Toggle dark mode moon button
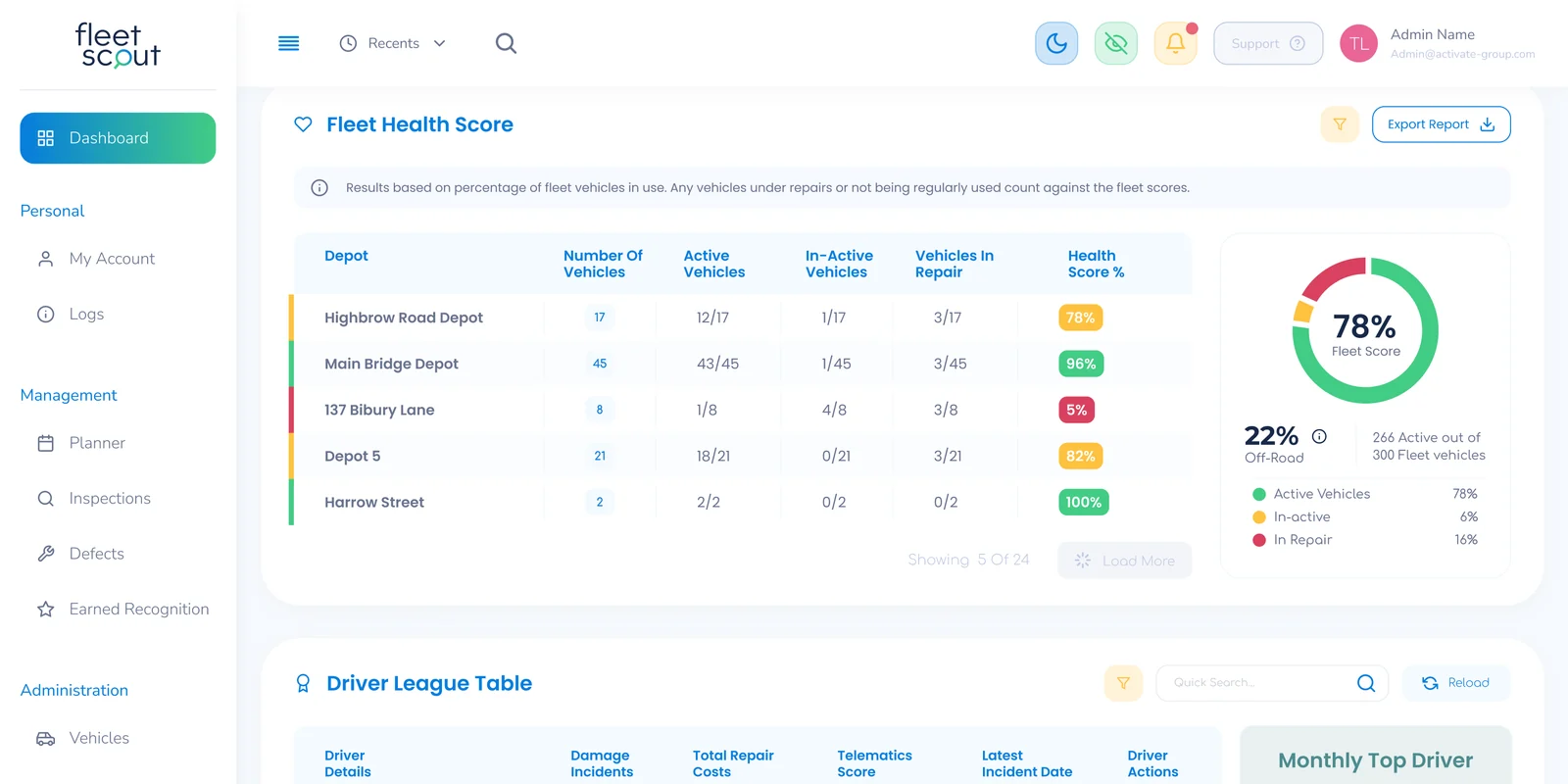The width and height of the screenshot is (1568, 784). pyautogui.click(x=1056, y=43)
